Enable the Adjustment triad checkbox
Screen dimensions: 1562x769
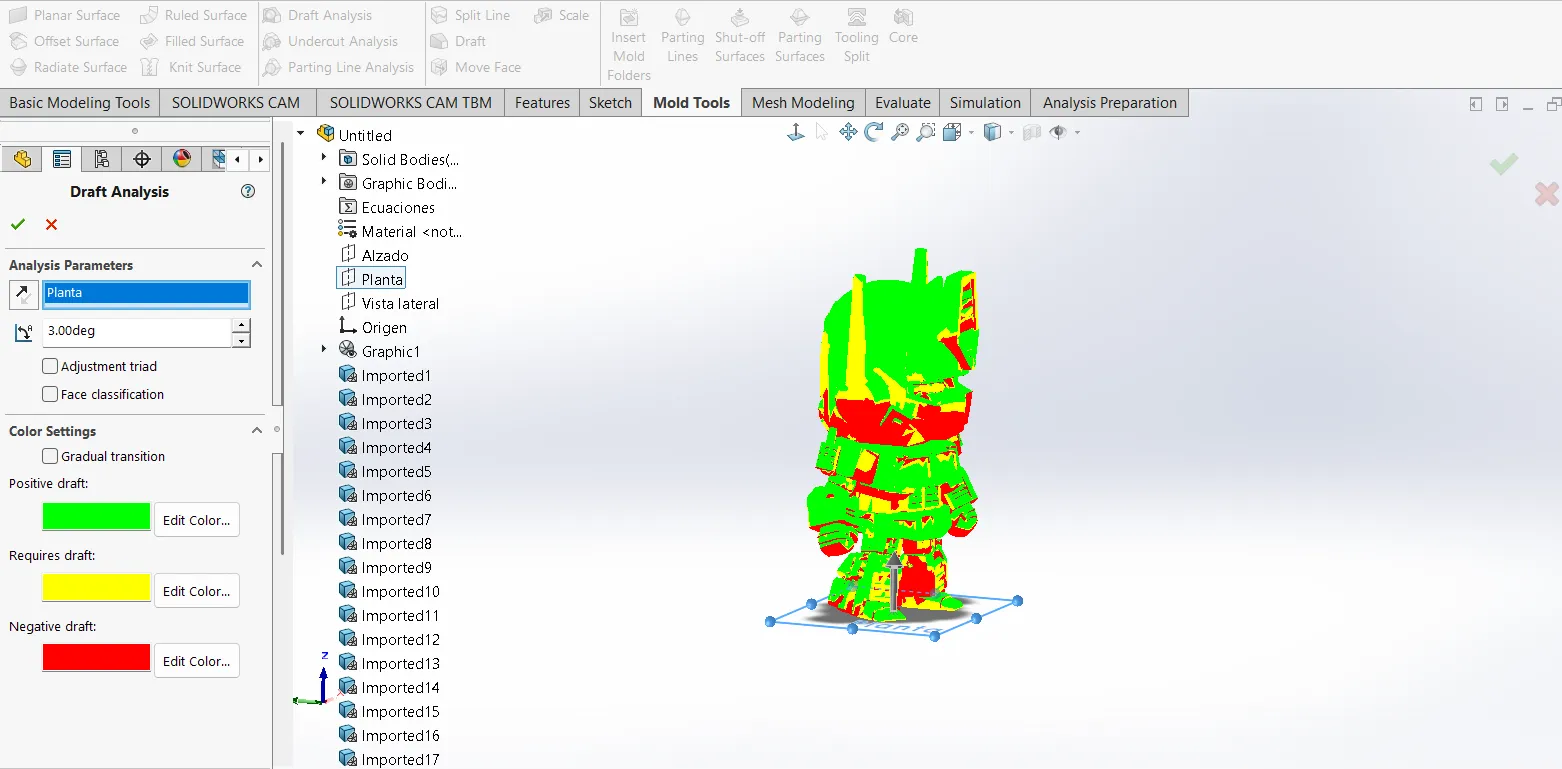coord(50,366)
